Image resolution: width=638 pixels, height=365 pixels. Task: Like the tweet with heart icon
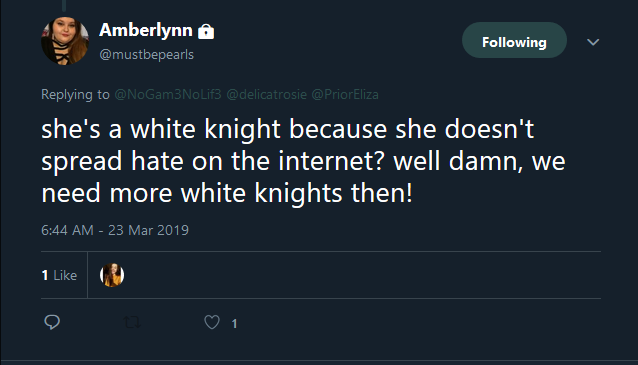pos(212,322)
